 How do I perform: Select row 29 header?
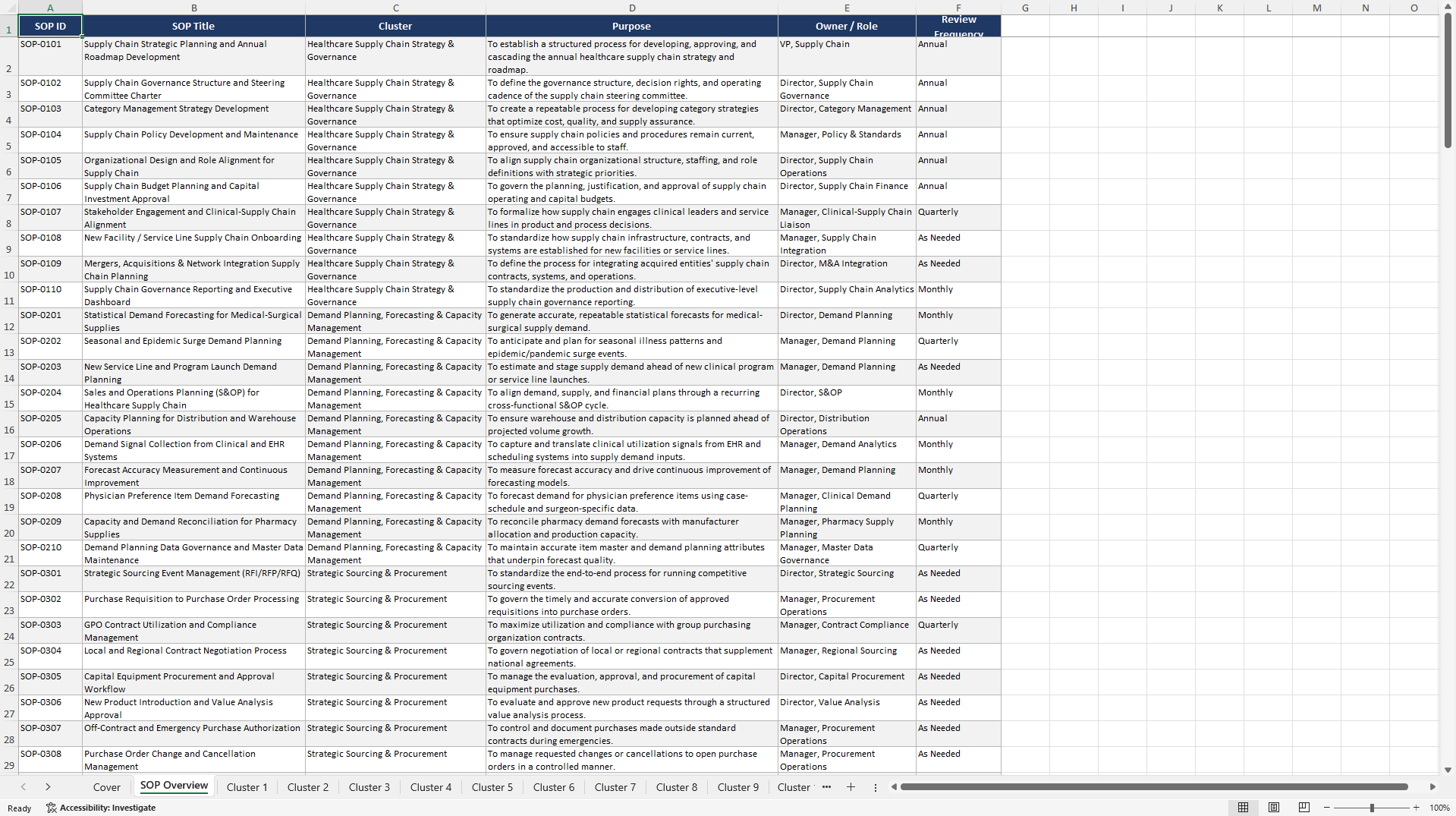(x=9, y=759)
